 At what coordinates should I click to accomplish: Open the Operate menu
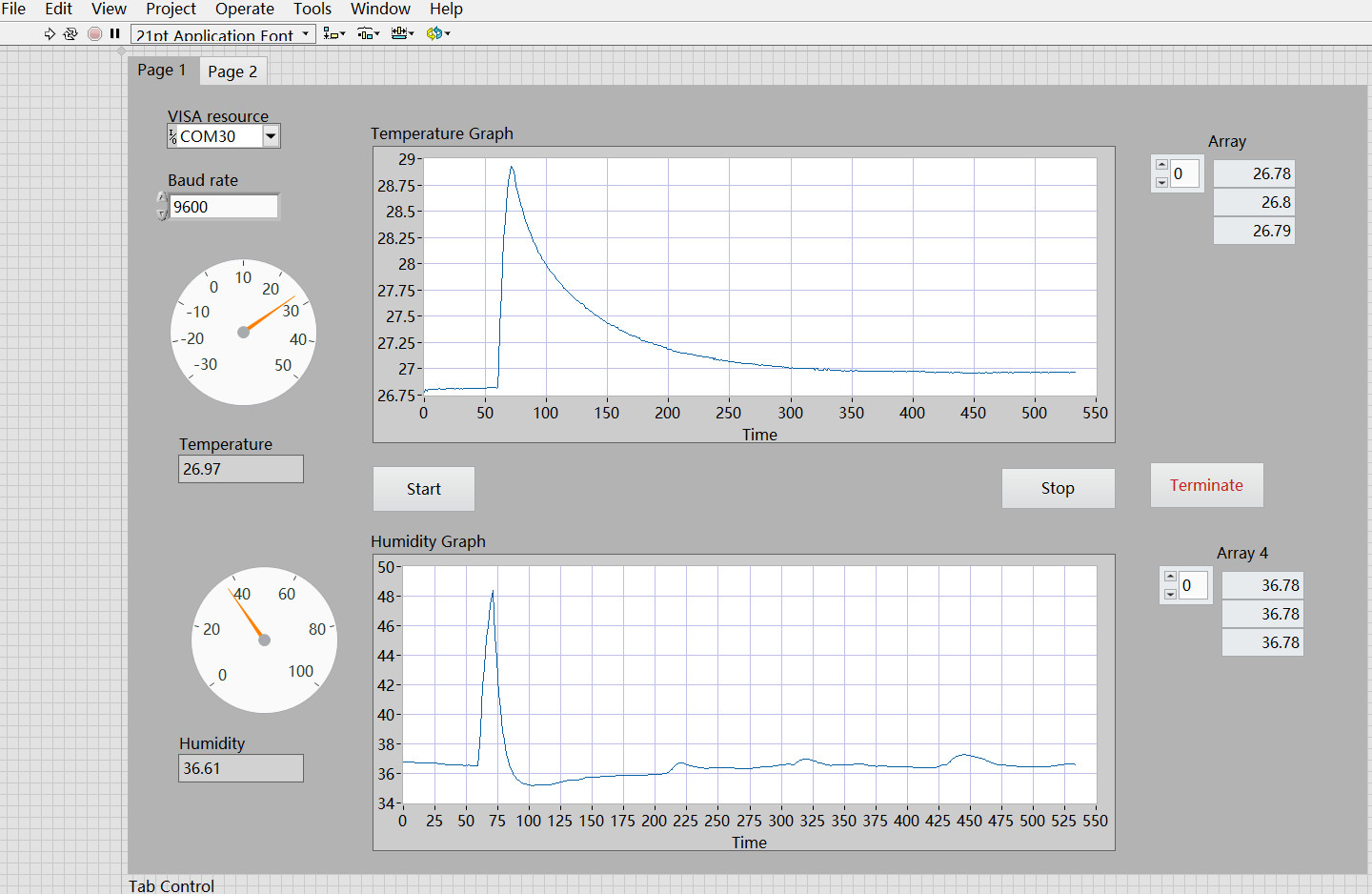click(x=245, y=10)
